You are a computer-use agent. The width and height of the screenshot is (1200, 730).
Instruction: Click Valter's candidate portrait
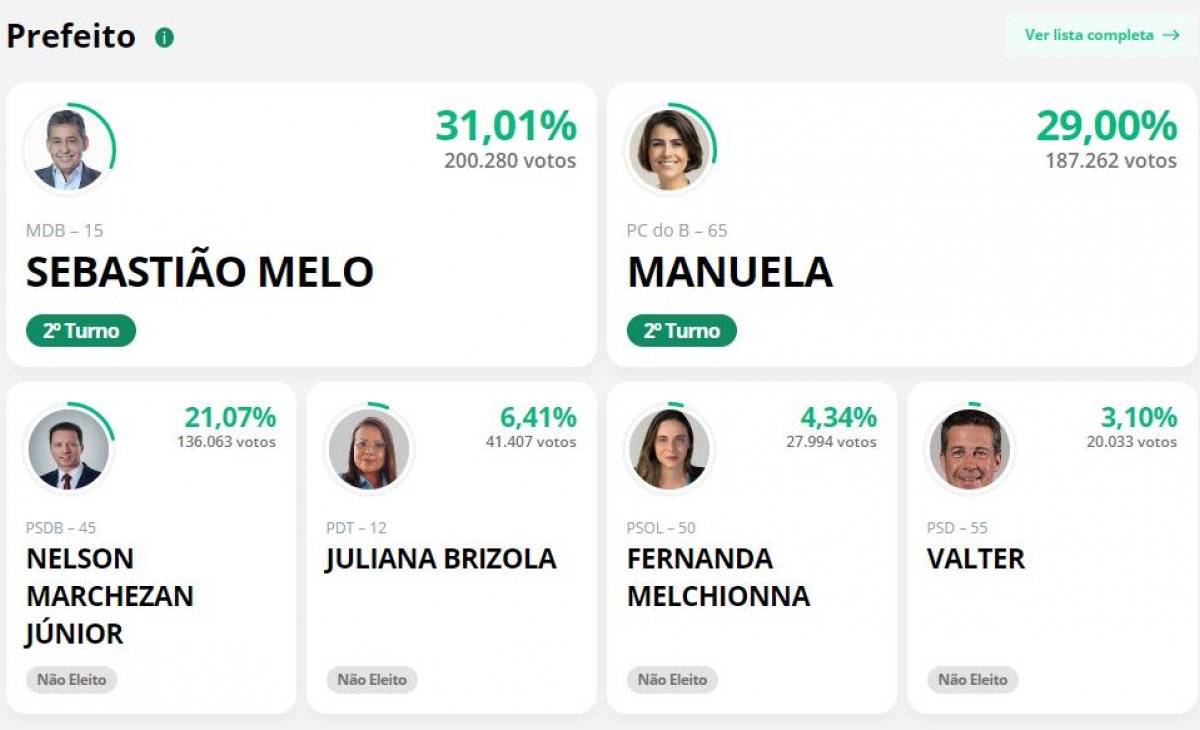[x=969, y=449]
